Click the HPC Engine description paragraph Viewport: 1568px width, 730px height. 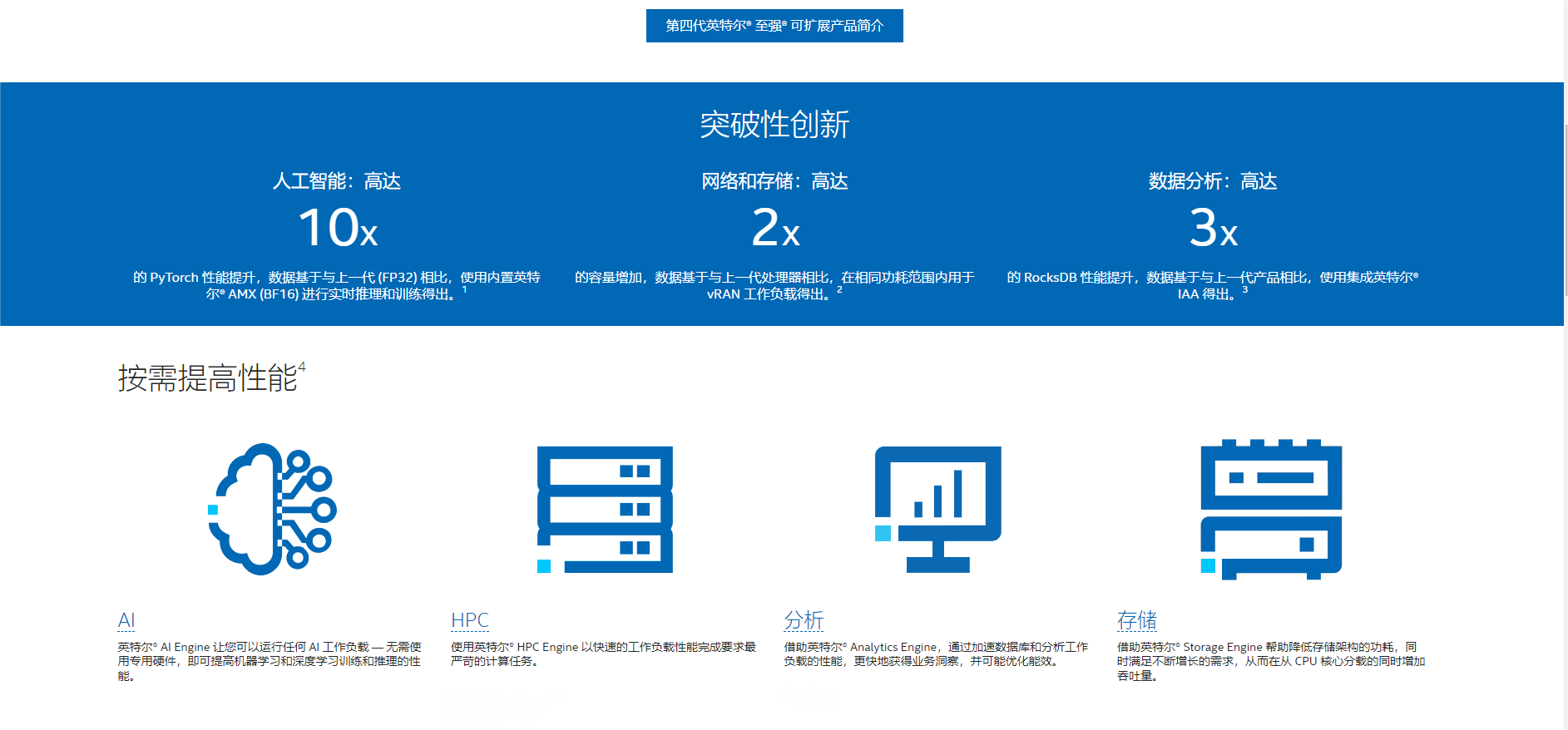(604, 654)
